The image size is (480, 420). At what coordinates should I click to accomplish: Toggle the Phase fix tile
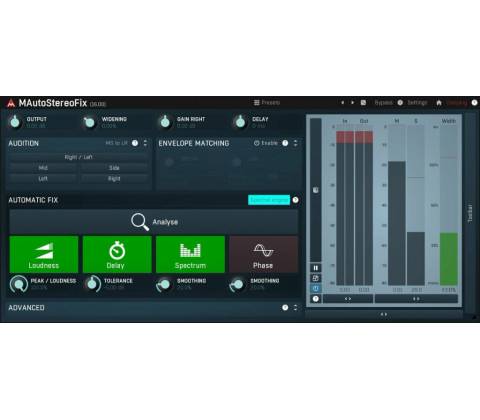coord(263,255)
